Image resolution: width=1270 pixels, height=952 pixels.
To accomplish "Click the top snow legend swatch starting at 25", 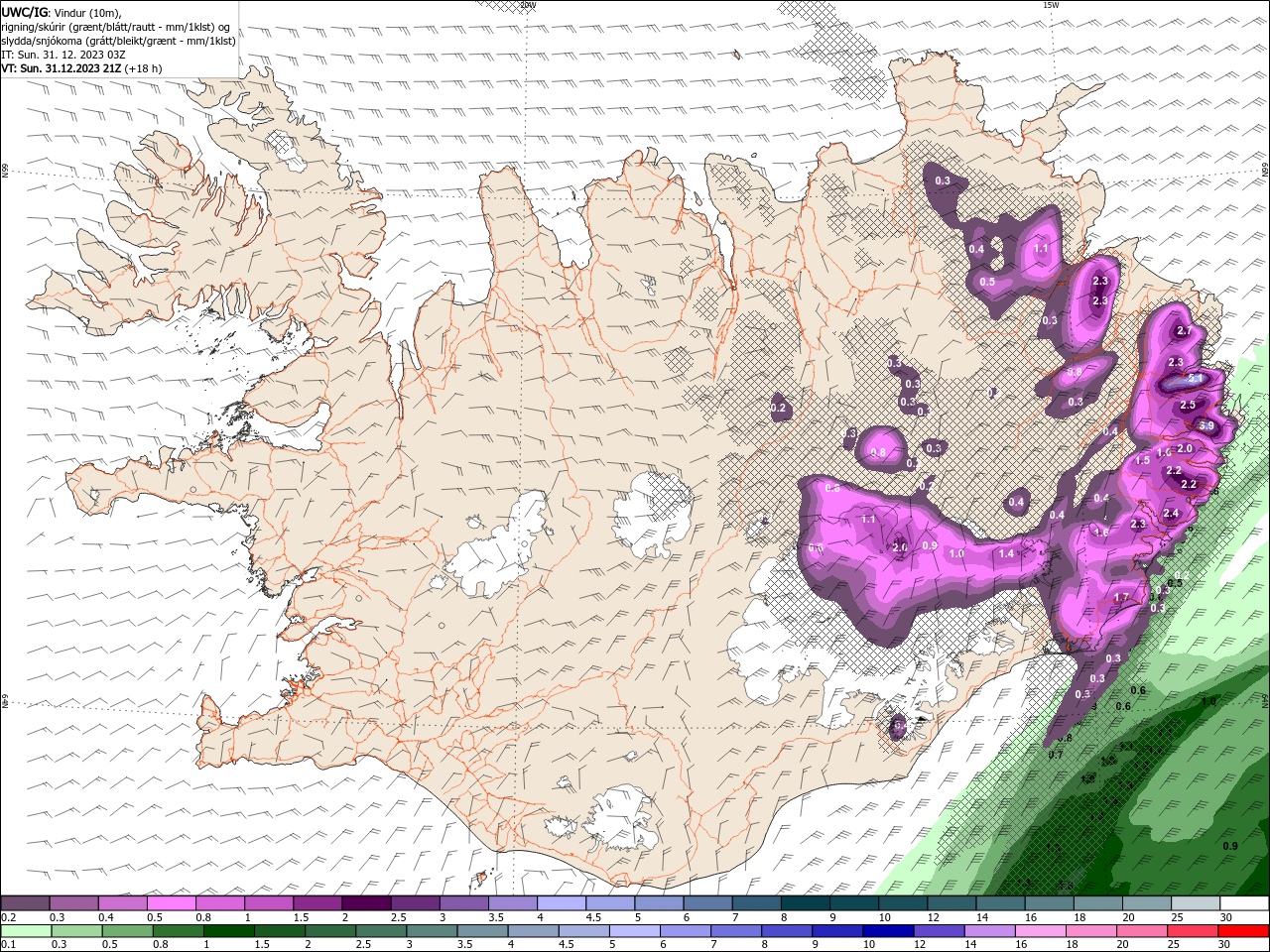I will [x=1196, y=903].
